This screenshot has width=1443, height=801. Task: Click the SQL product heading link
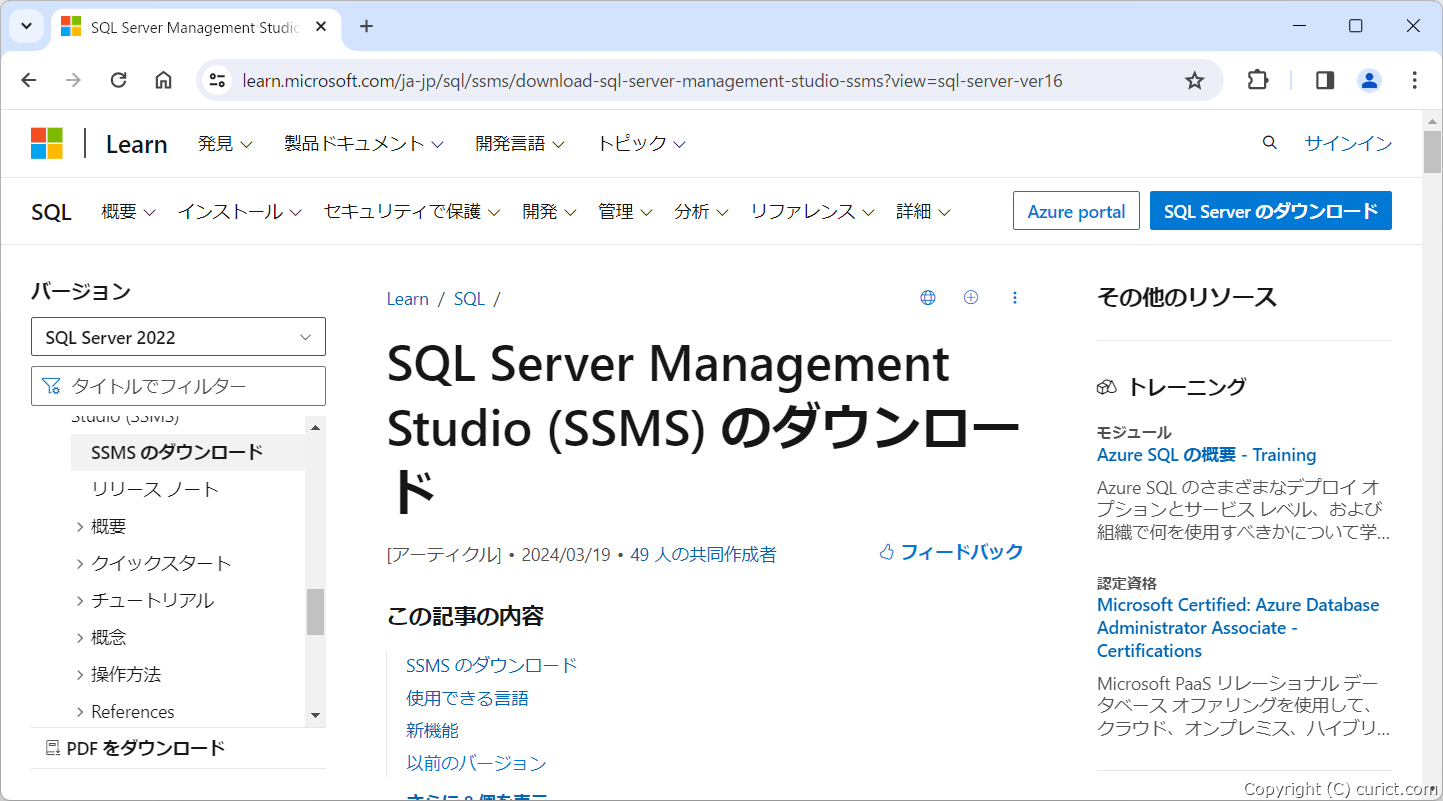[51, 212]
